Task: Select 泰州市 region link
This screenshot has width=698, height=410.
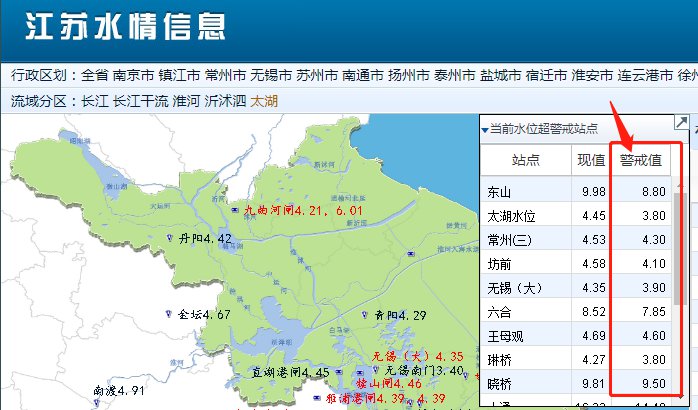Action: (454, 75)
